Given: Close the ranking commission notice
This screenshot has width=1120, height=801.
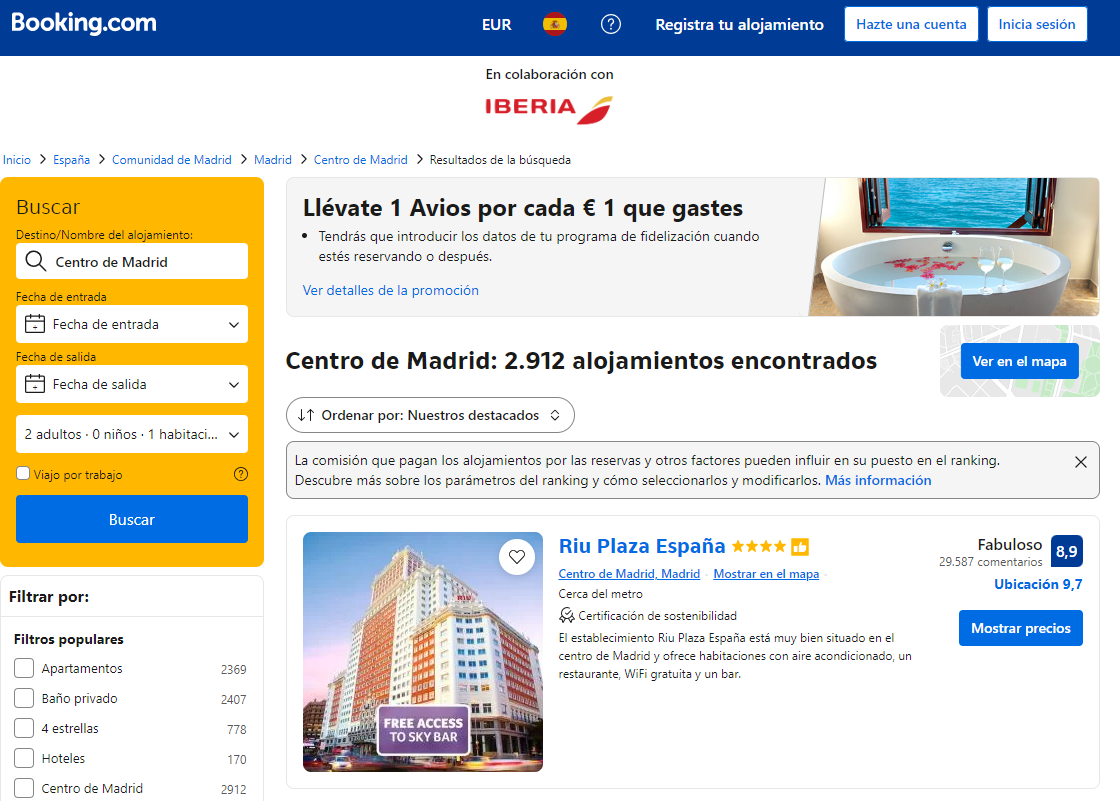Looking at the screenshot, I should 1080,462.
